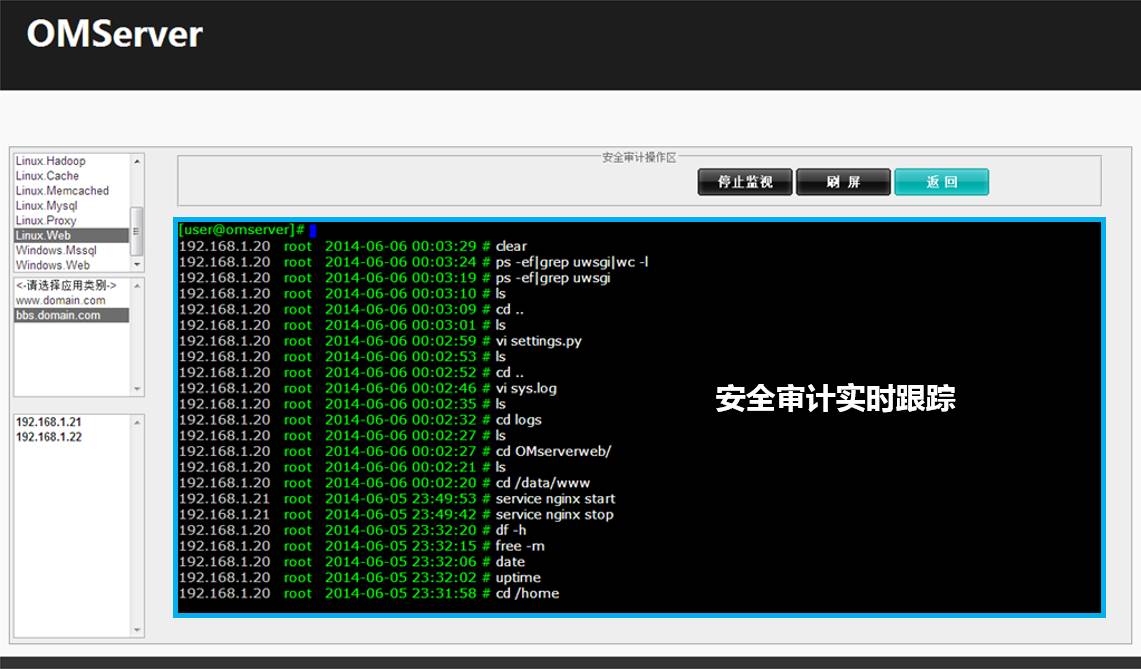Click the OMServer logo in the header
The height and width of the screenshot is (669, 1141).
tap(113, 35)
